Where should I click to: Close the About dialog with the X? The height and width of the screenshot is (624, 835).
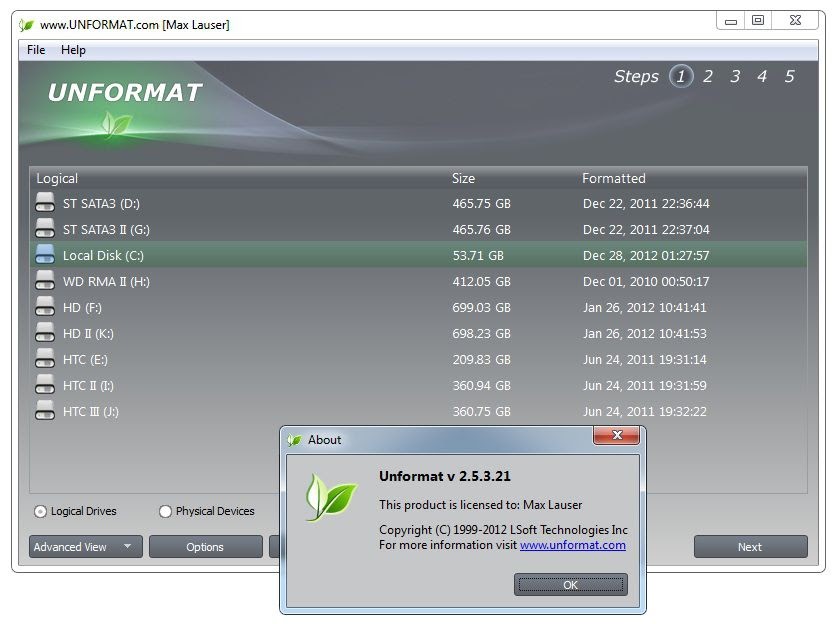pos(617,435)
